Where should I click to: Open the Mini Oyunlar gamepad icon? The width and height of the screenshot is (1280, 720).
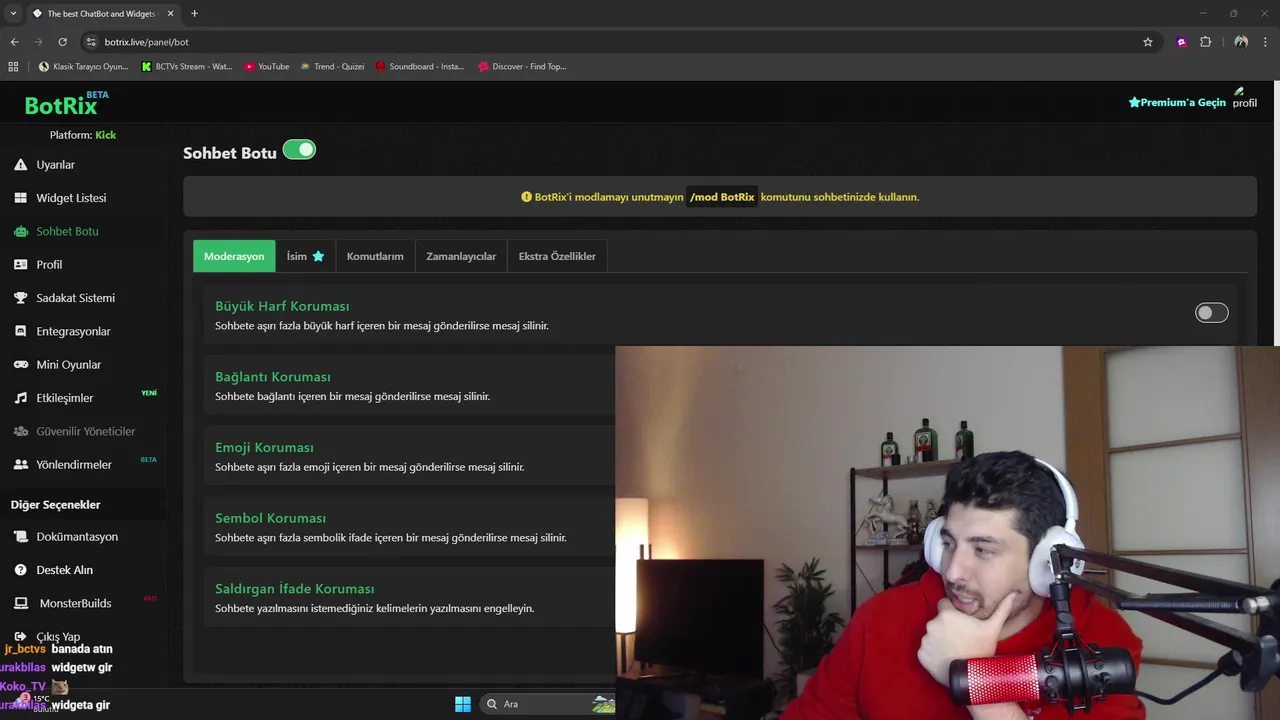click(20, 365)
